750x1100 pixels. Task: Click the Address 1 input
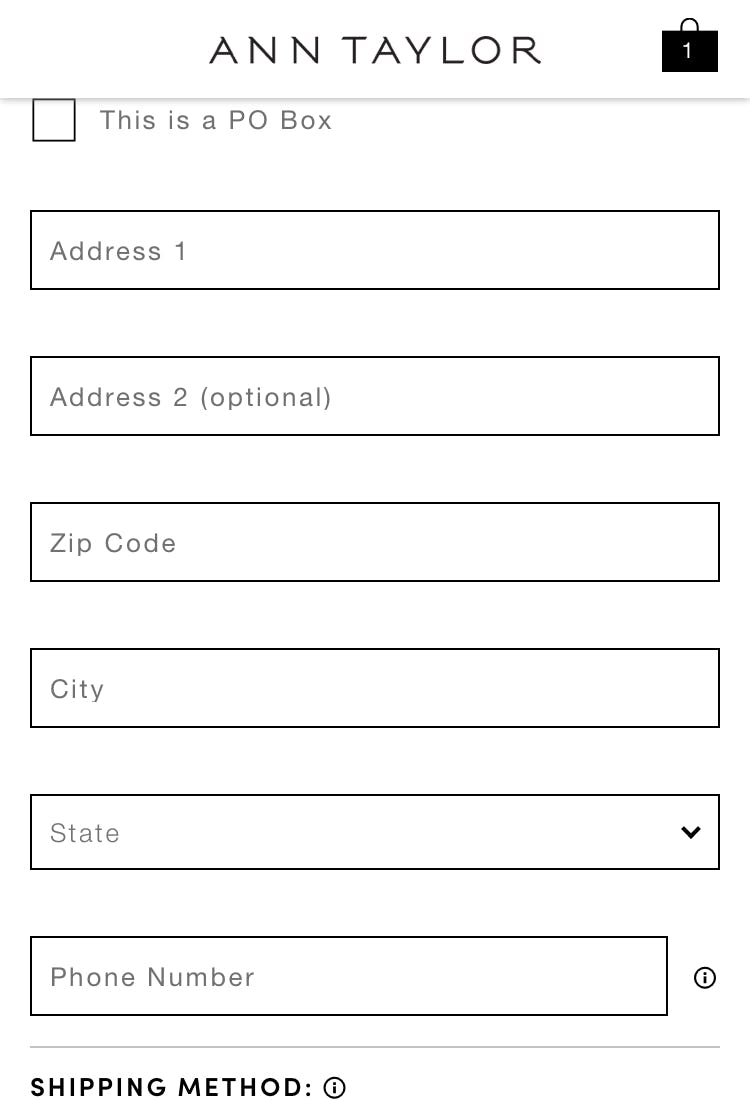point(375,250)
